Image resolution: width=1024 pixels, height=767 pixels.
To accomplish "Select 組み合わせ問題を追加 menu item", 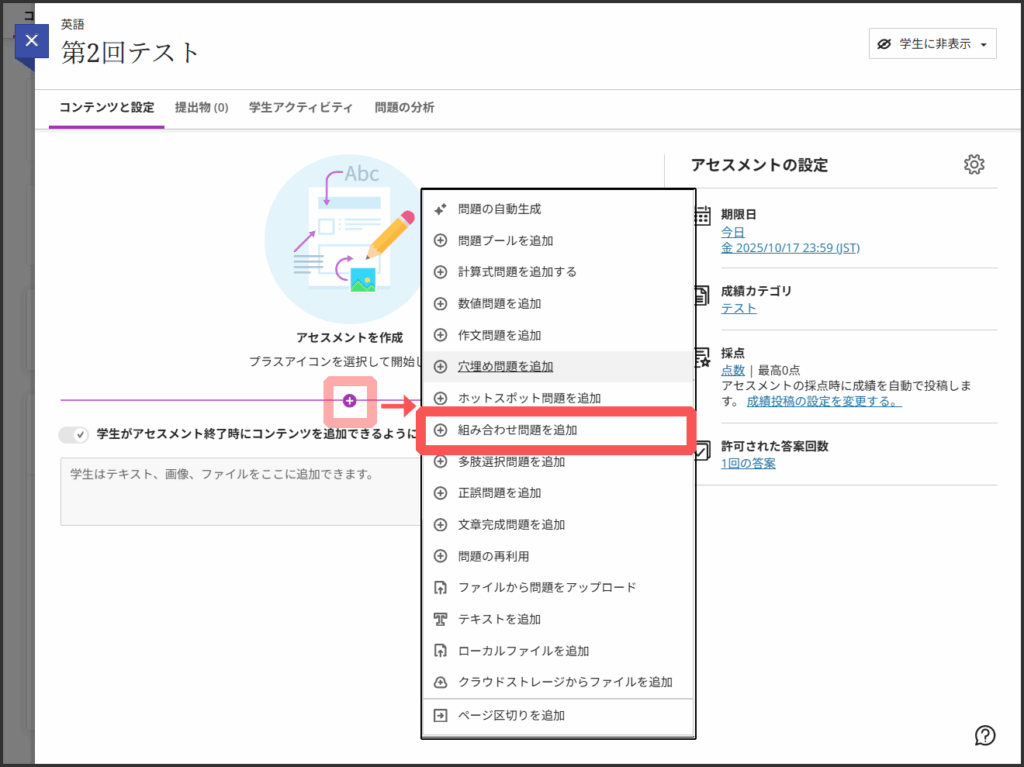I will [516, 430].
